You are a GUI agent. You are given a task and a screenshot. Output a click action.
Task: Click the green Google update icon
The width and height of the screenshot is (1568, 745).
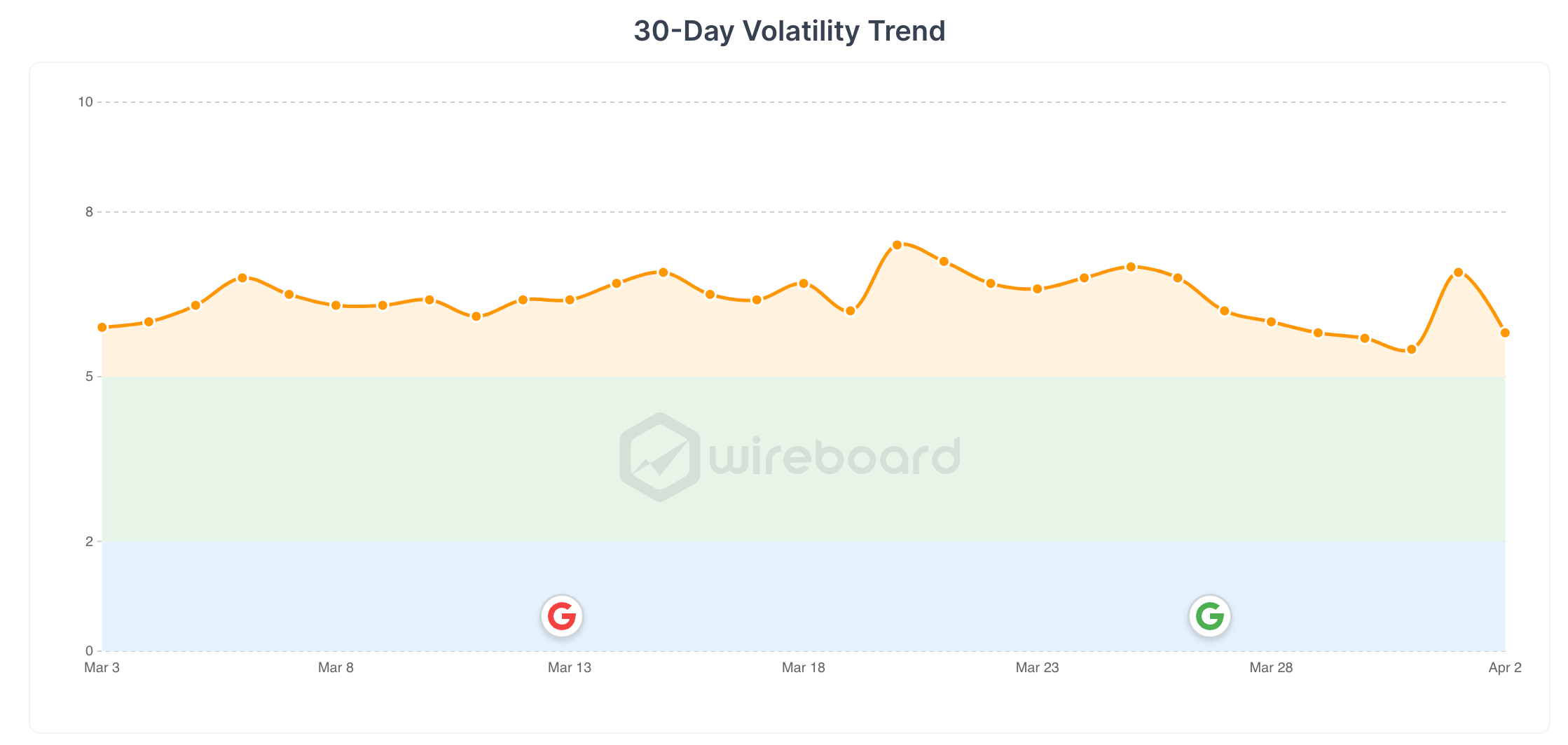pyautogui.click(x=1210, y=616)
